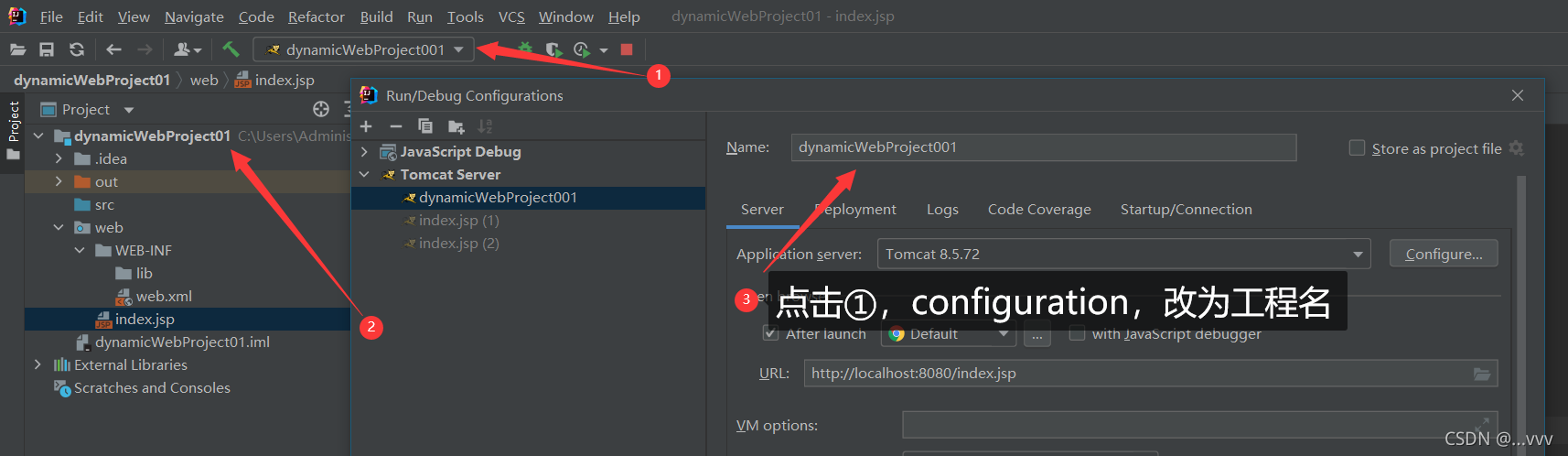Click into the Name input field
Viewport: 1568px width, 456px height.
1044,147
